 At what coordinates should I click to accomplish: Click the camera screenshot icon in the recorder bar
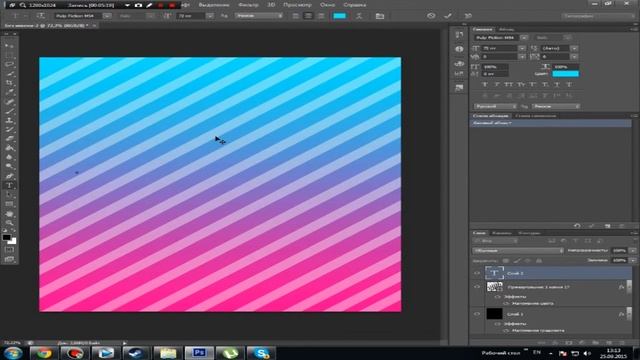(138, 5)
